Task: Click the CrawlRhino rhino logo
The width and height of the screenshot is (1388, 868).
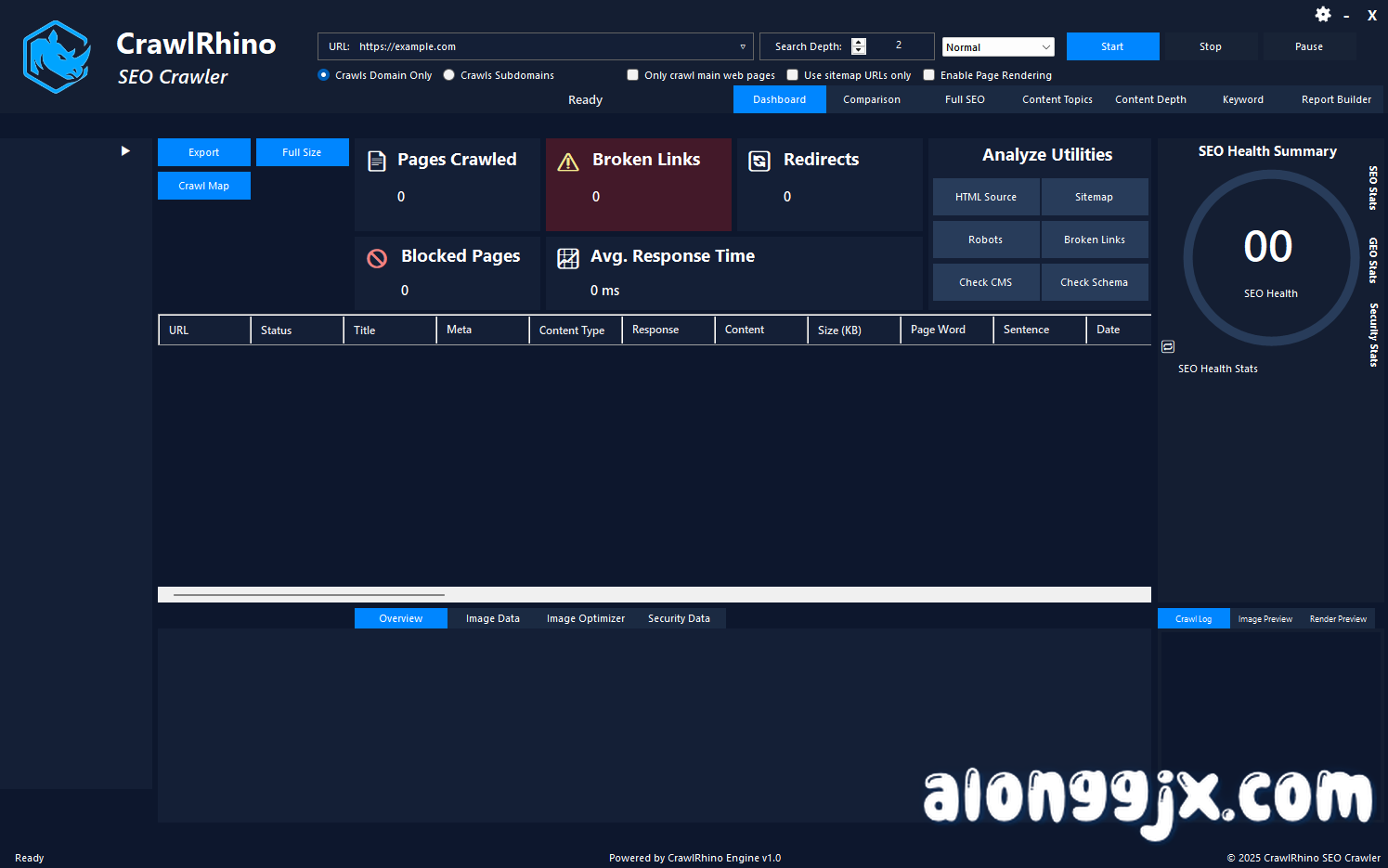Action: [x=56, y=56]
